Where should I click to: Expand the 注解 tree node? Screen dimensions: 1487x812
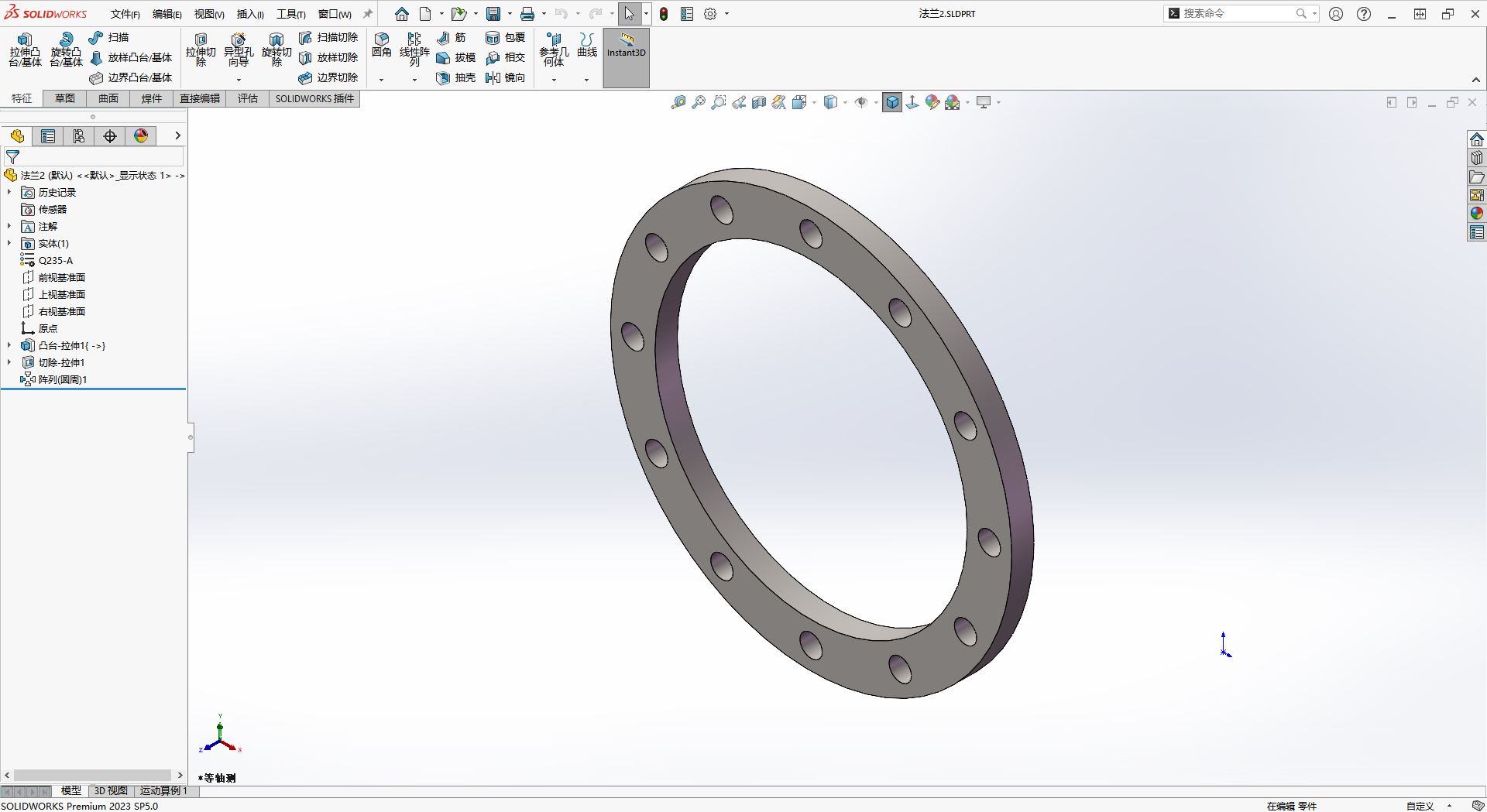[x=9, y=226]
